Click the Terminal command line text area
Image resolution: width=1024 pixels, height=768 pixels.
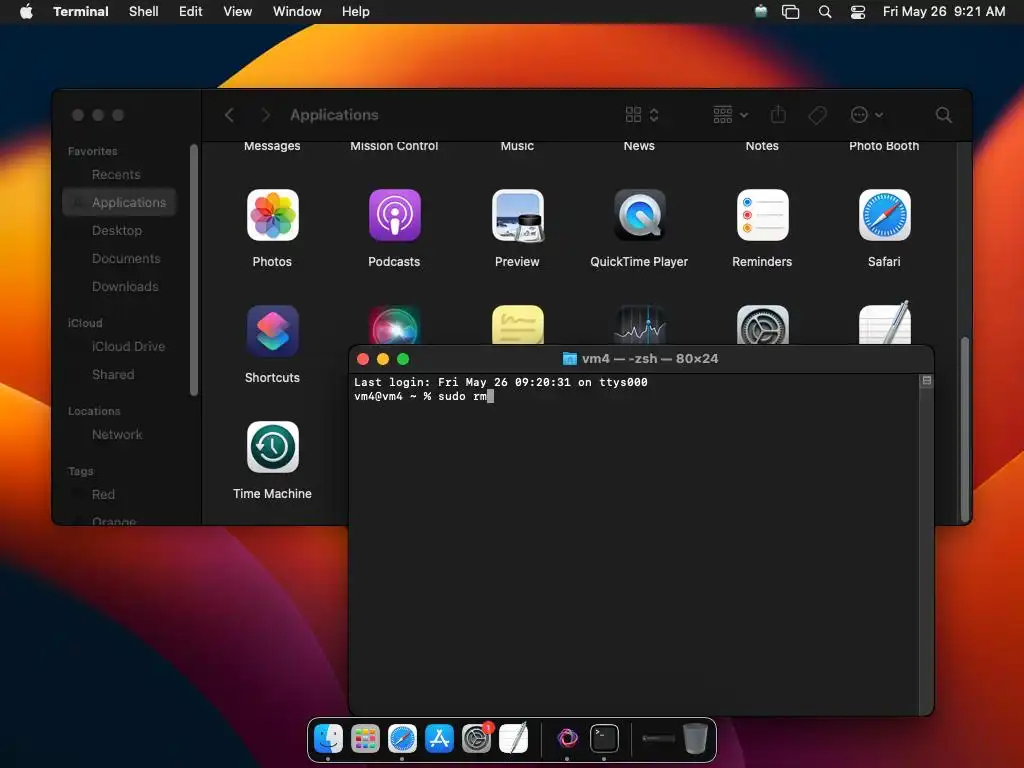coord(423,396)
